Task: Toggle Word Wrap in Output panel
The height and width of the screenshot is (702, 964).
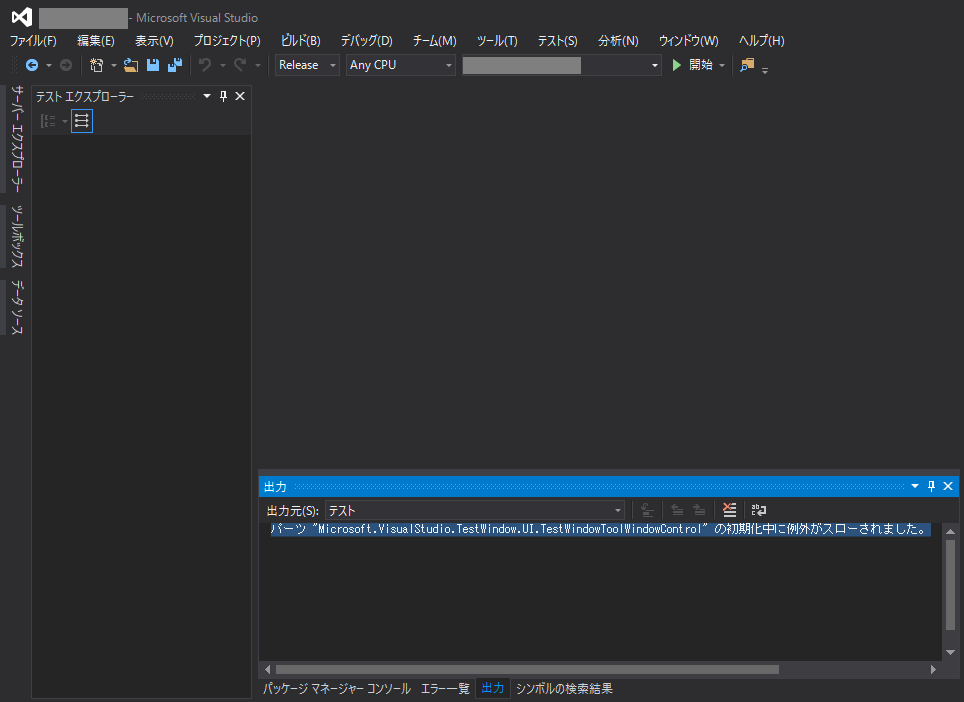Action: (x=759, y=510)
